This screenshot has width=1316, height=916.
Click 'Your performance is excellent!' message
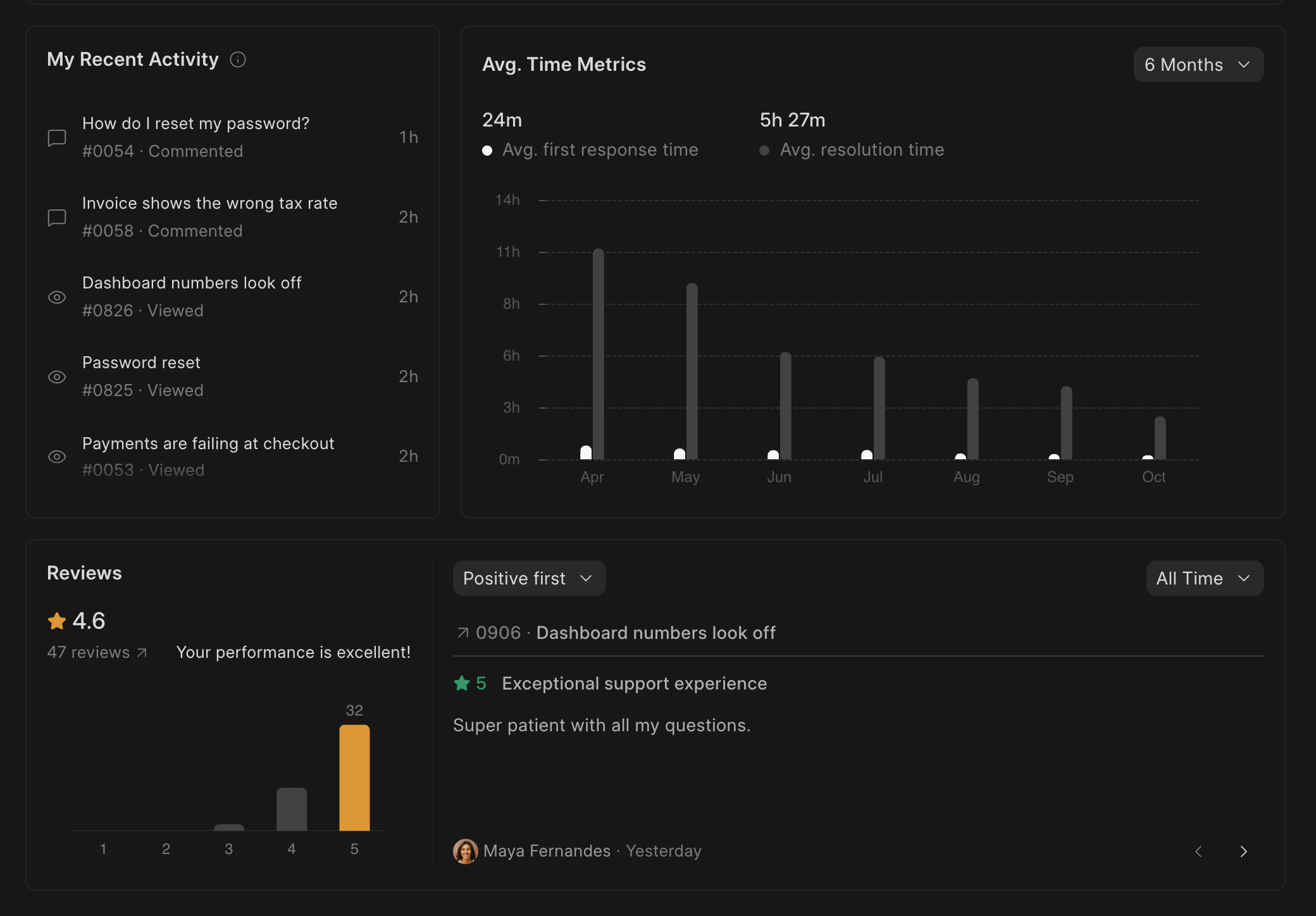pos(294,652)
